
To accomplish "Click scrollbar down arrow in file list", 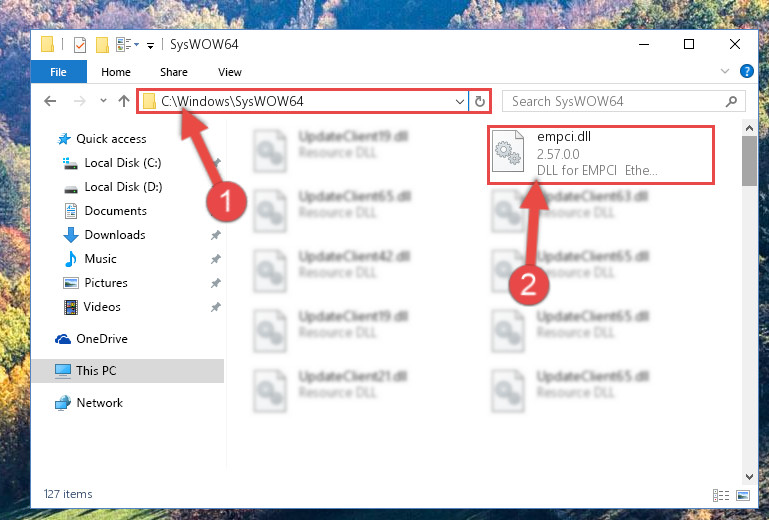I will [749, 476].
